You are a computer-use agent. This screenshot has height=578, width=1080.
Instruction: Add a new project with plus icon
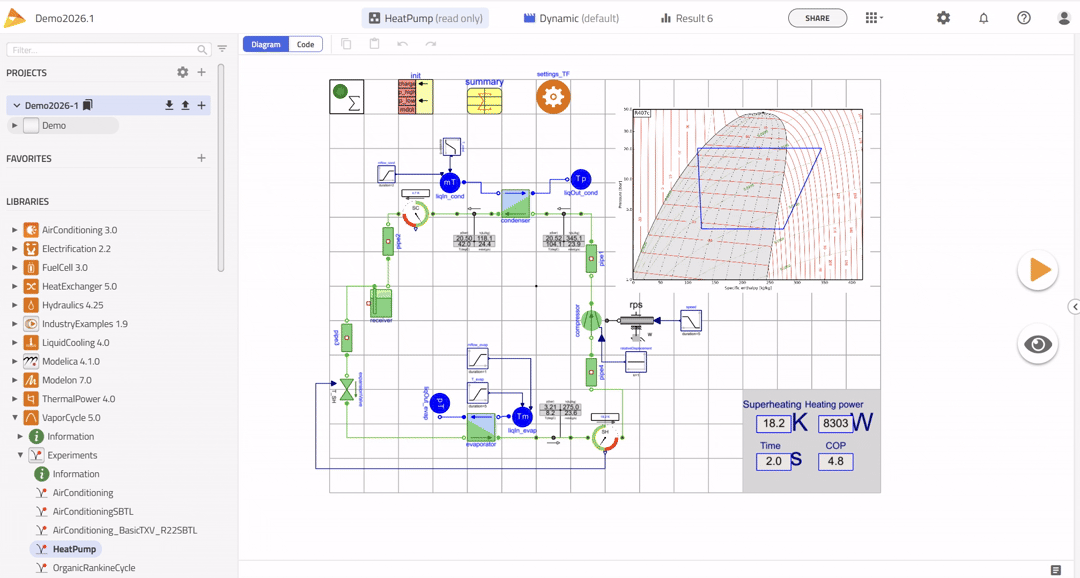tap(201, 73)
